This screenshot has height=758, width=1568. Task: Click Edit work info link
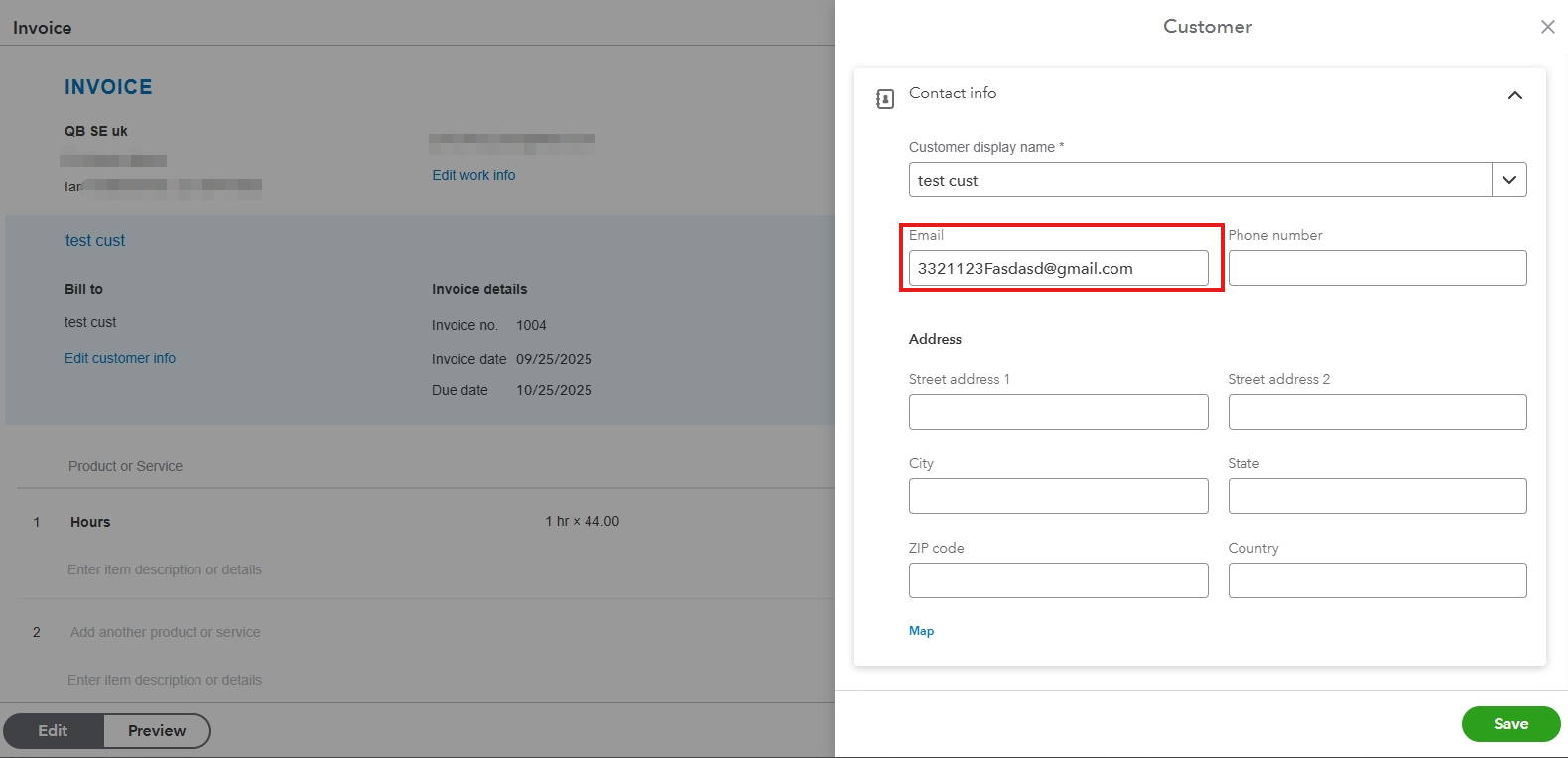click(x=473, y=175)
